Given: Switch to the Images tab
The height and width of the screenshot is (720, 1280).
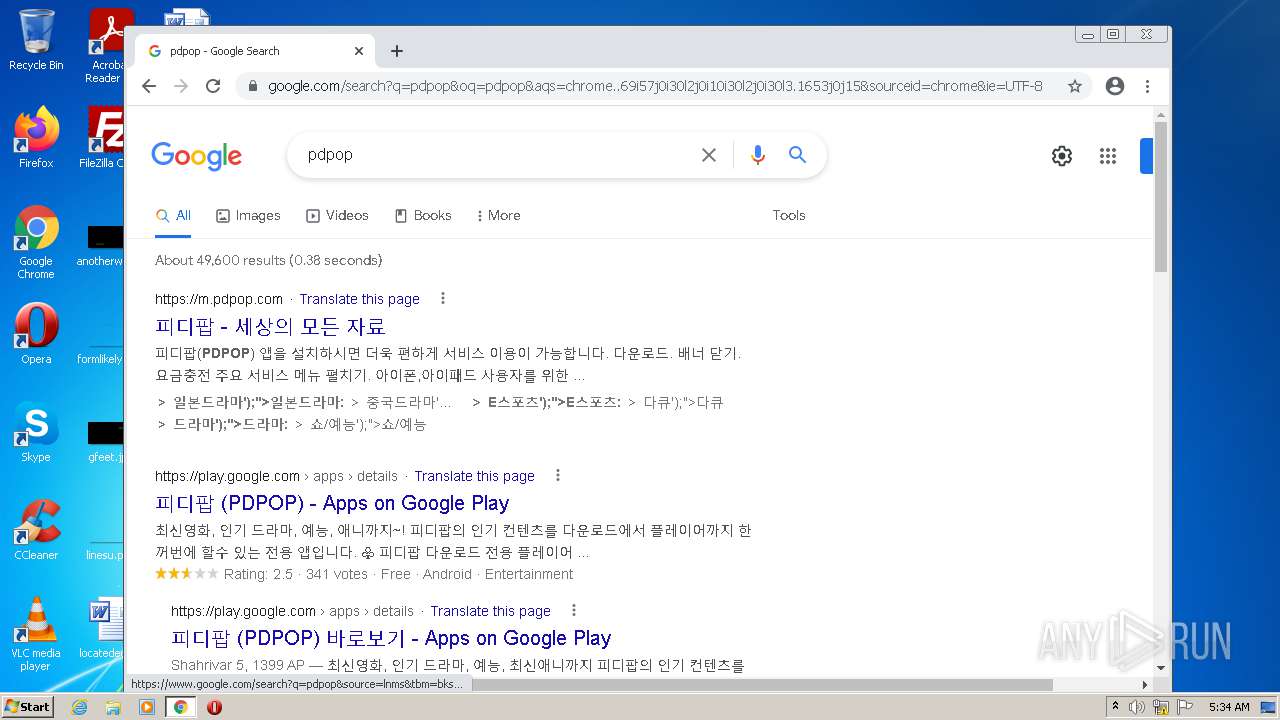Looking at the screenshot, I should coord(248,215).
